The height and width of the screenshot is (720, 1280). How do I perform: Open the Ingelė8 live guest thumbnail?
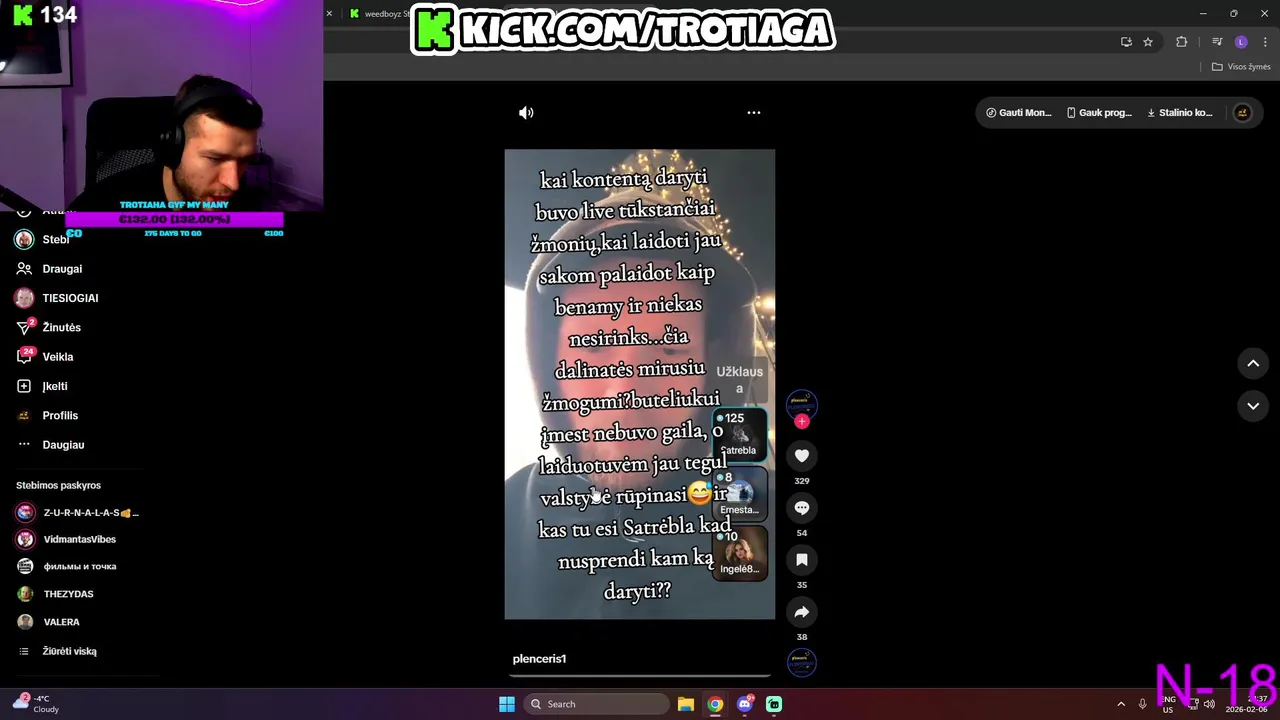pyautogui.click(x=740, y=554)
